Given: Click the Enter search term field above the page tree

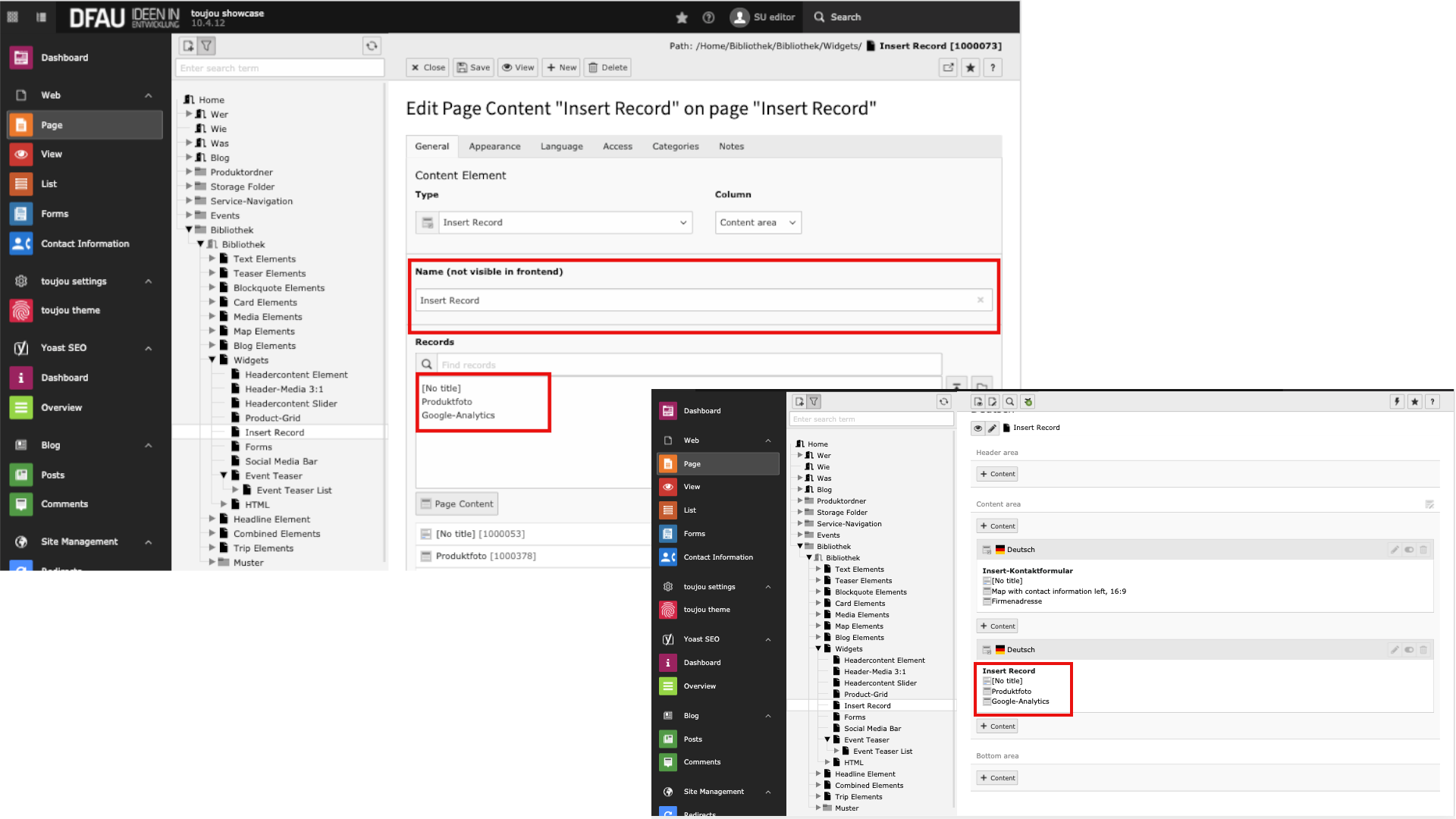Looking at the screenshot, I should [x=279, y=67].
